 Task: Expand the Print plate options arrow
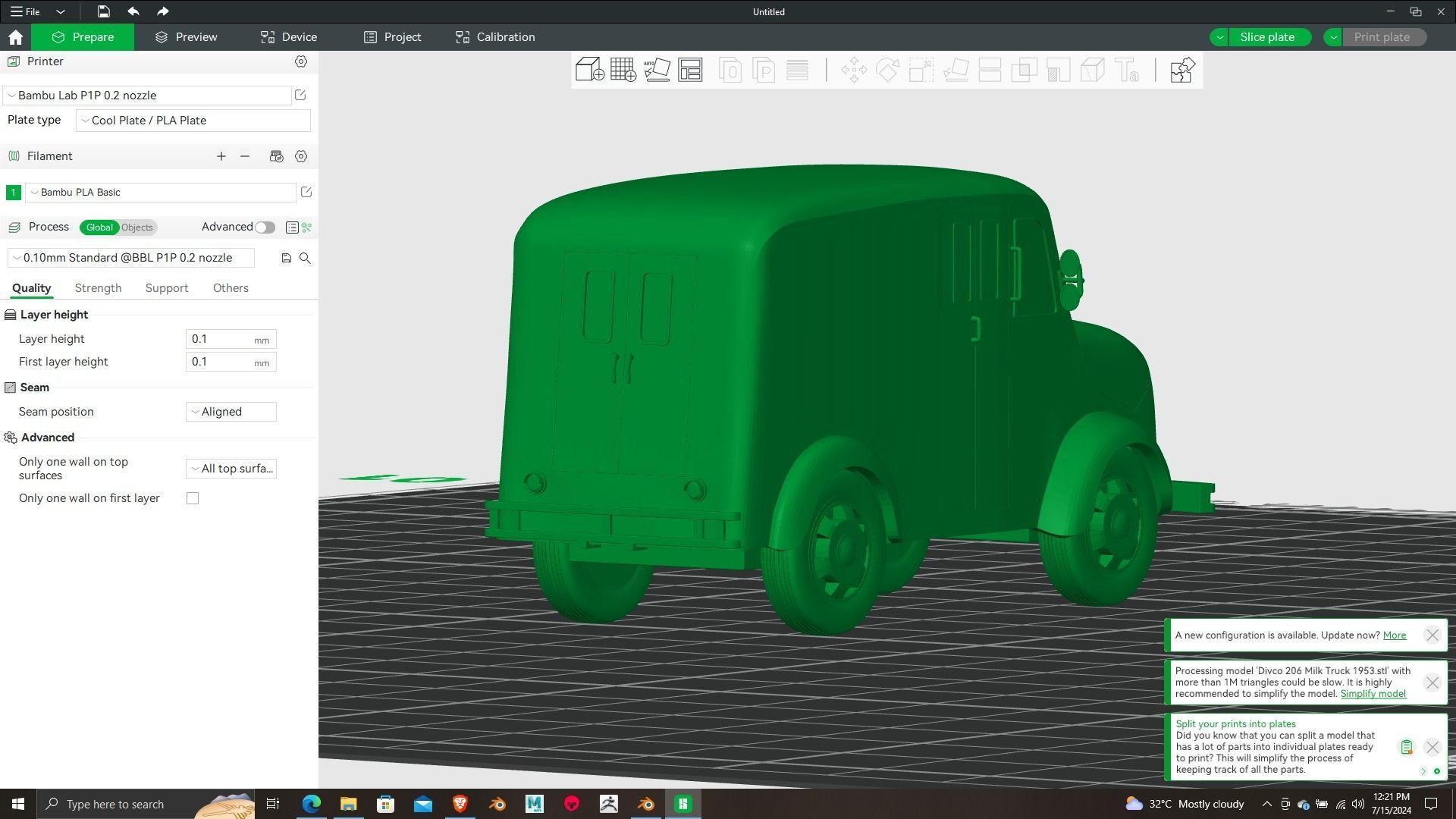pyautogui.click(x=1333, y=37)
